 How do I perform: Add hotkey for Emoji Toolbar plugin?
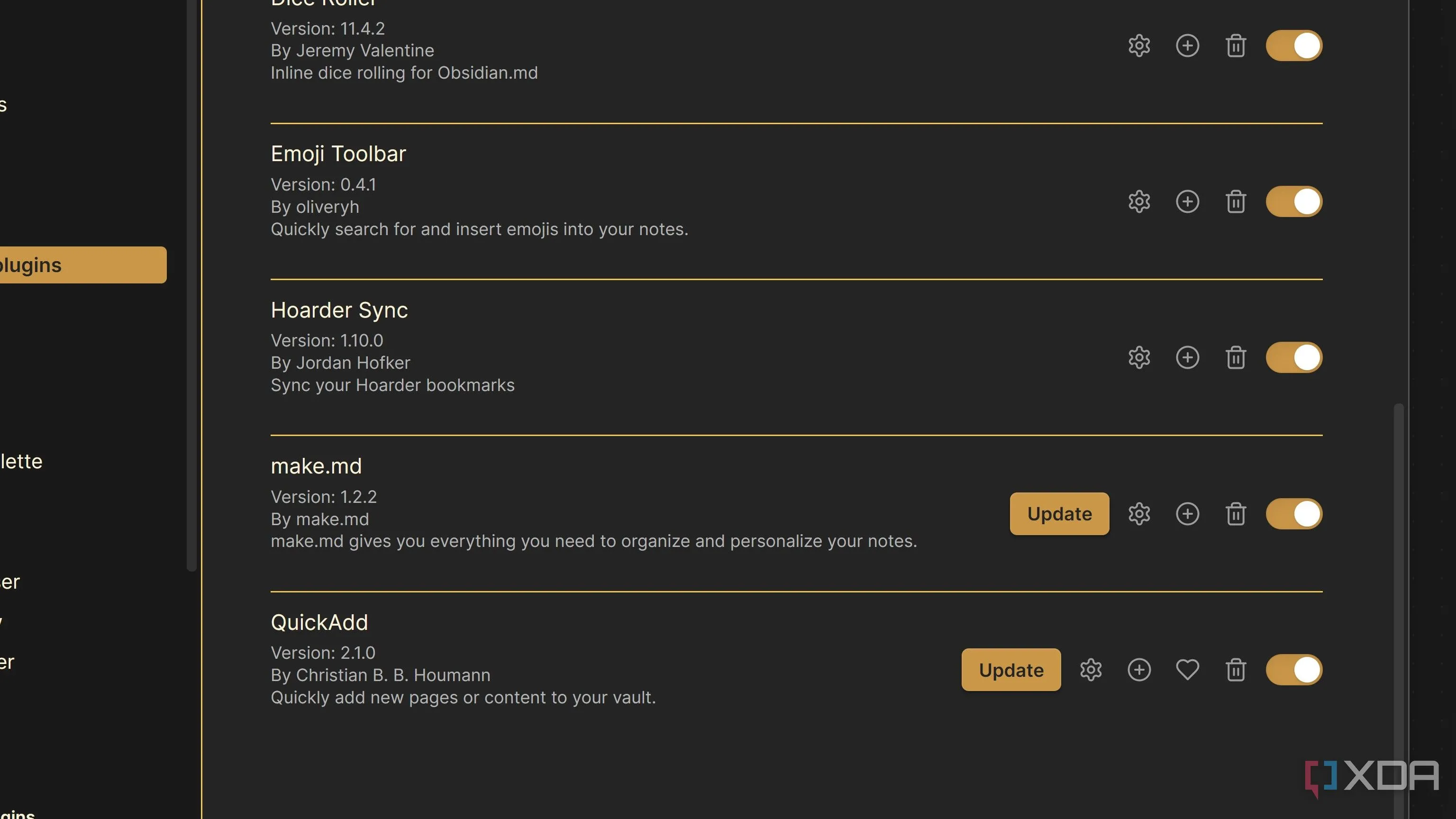click(x=1187, y=202)
